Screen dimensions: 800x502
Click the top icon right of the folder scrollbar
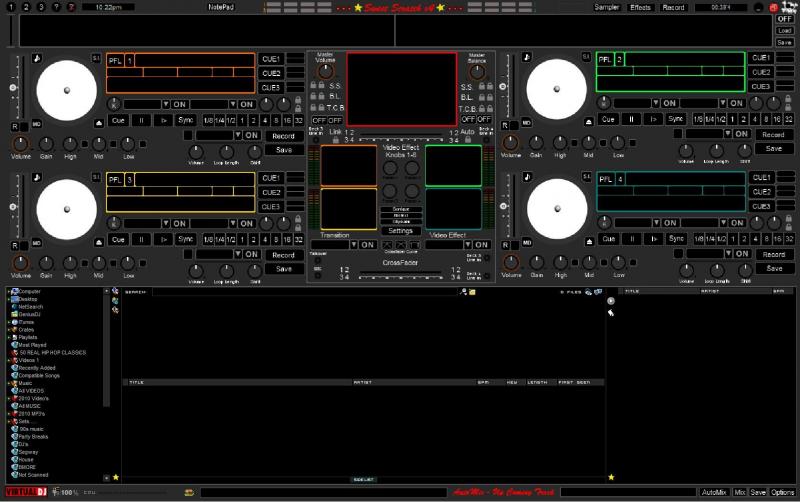(x=115, y=291)
